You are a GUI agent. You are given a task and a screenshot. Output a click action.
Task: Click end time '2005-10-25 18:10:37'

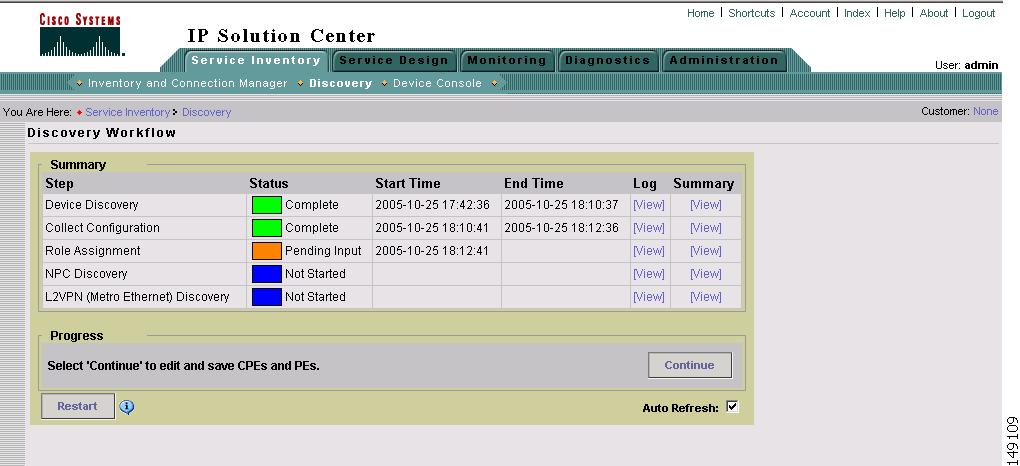561,205
